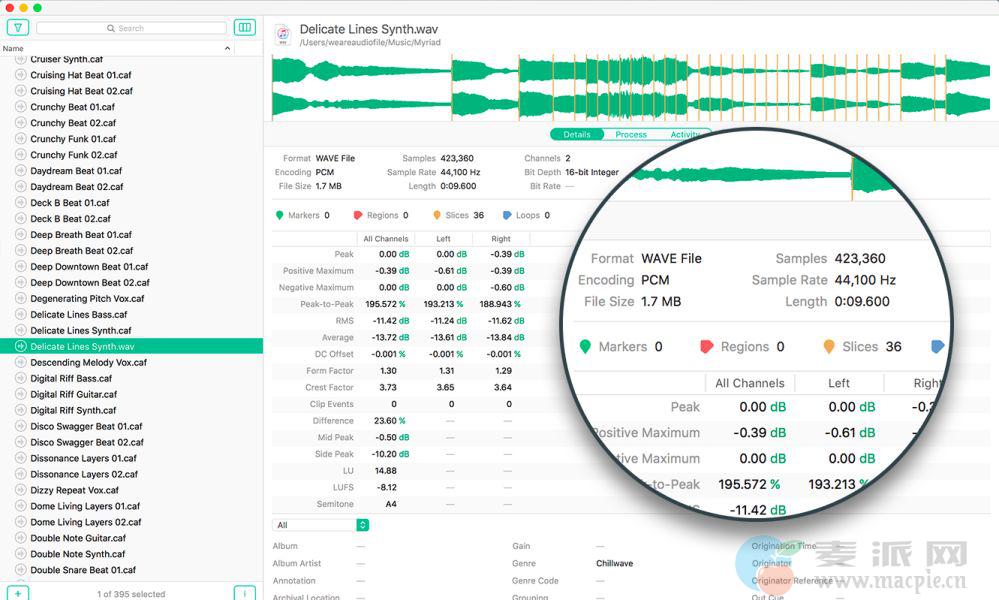Click the red Regions flag icon
Screen dimensions: 999x600
point(357,215)
